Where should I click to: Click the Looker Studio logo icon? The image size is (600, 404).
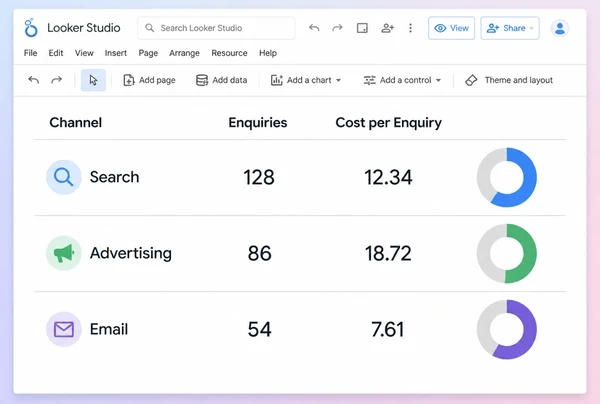pyautogui.click(x=31, y=28)
